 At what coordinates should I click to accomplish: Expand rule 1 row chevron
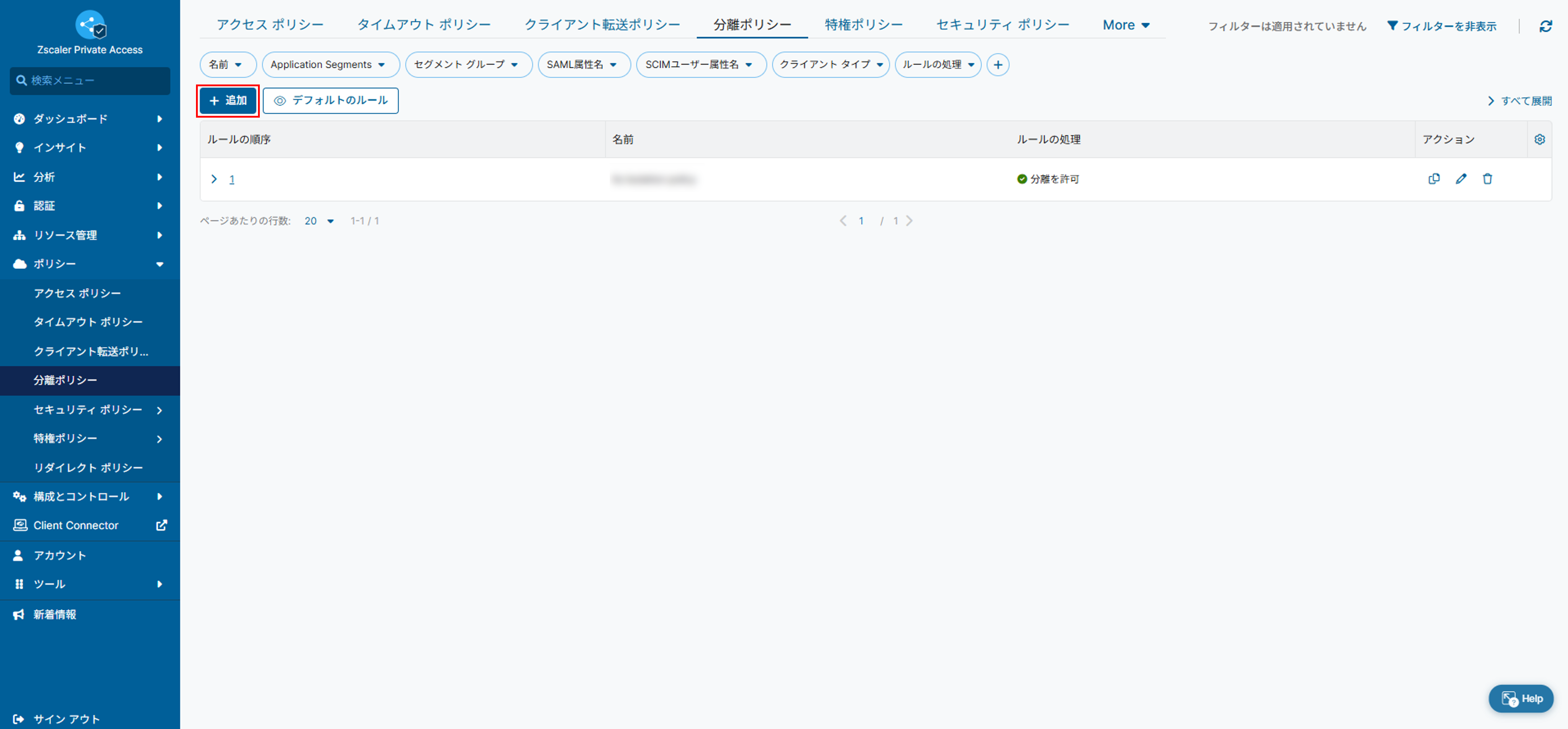click(214, 179)
